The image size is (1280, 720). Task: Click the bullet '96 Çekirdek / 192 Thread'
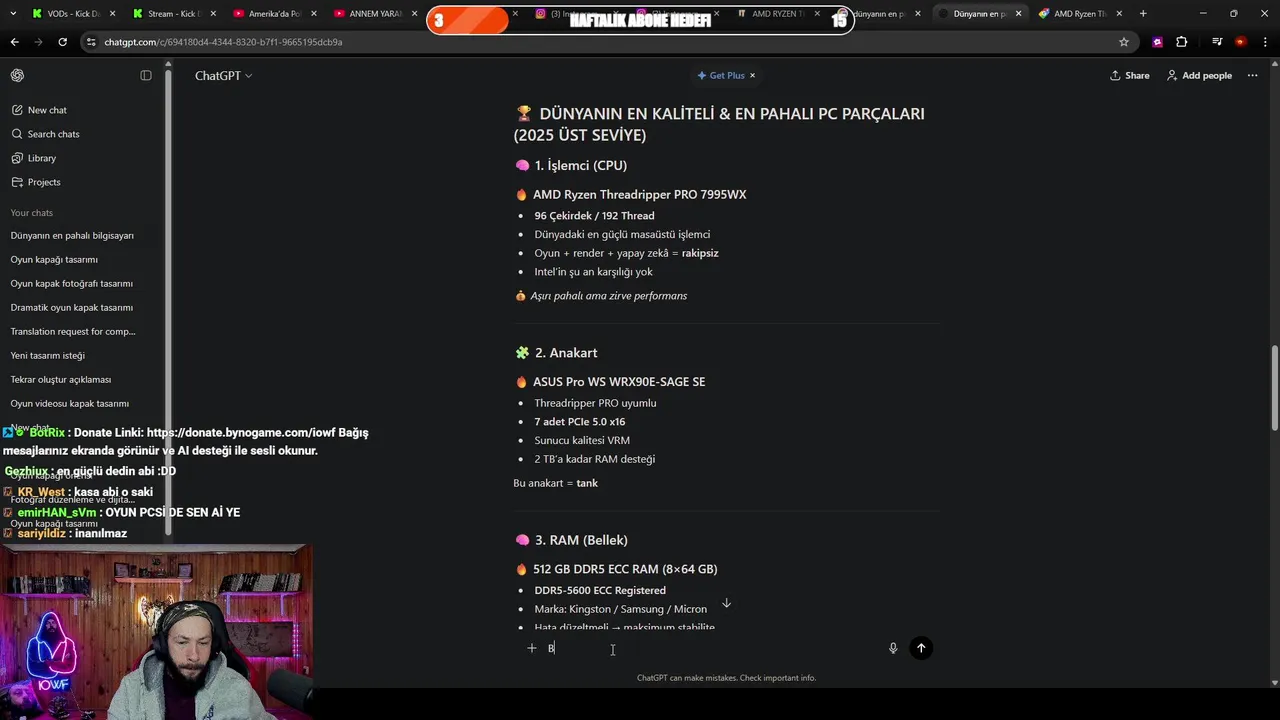click(x=594, y=216)
